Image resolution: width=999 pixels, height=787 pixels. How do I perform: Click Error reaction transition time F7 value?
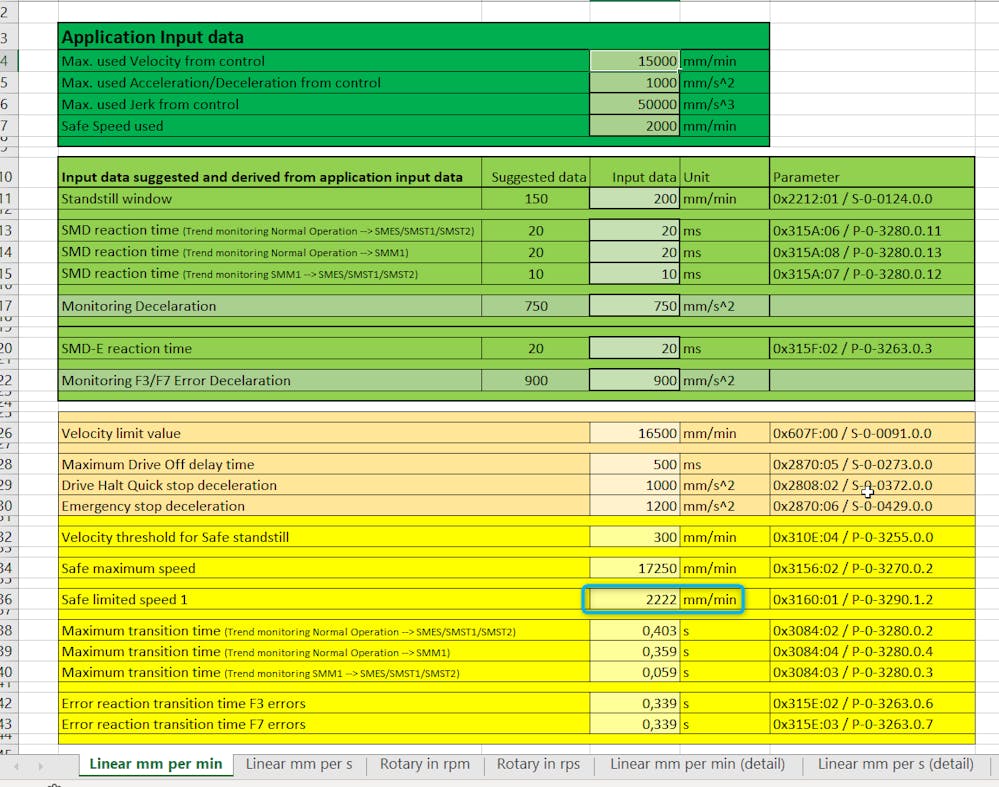(x=635, y=725)
